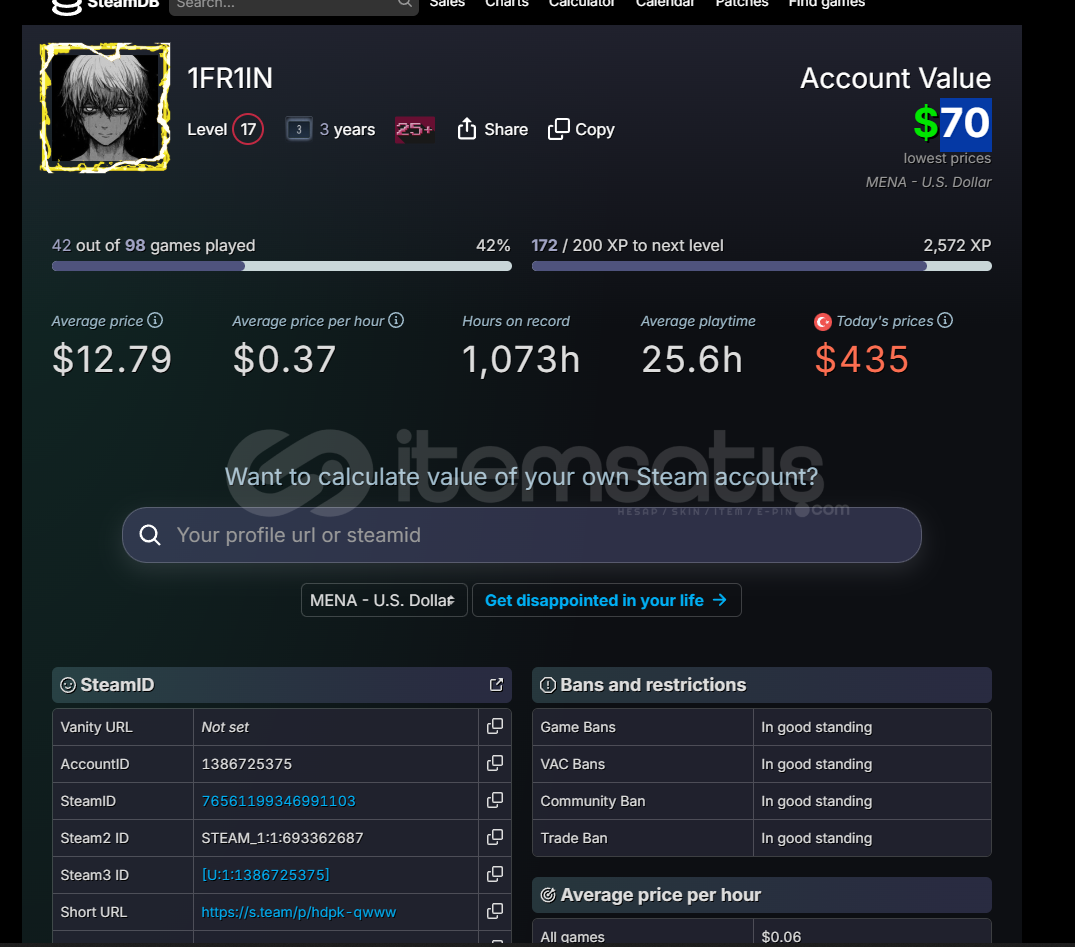Click the Turkey flag icon near Today's prices
Image resolution: width=1075 pixels, height=947 pixels.
coord(823,322)
